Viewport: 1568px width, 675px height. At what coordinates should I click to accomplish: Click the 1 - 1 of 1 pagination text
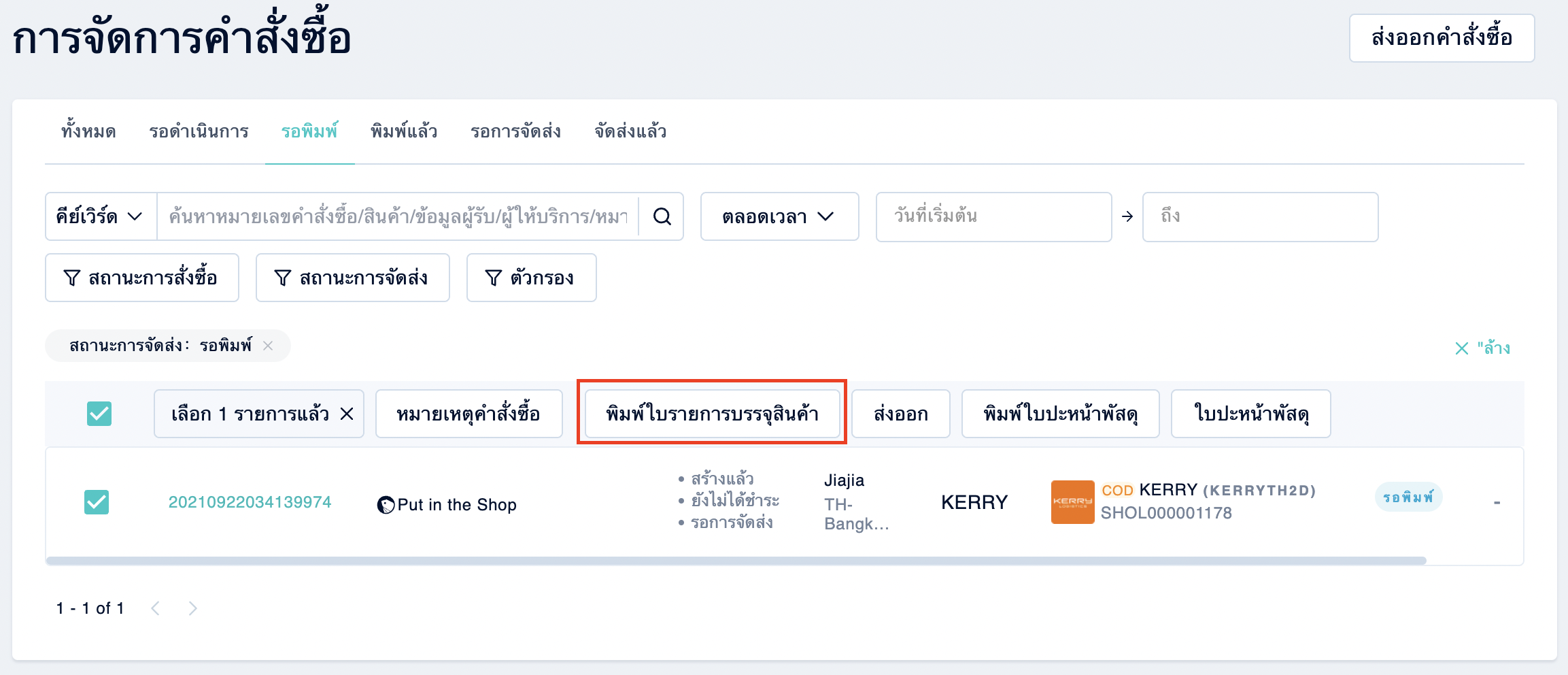tap(90, 608)
